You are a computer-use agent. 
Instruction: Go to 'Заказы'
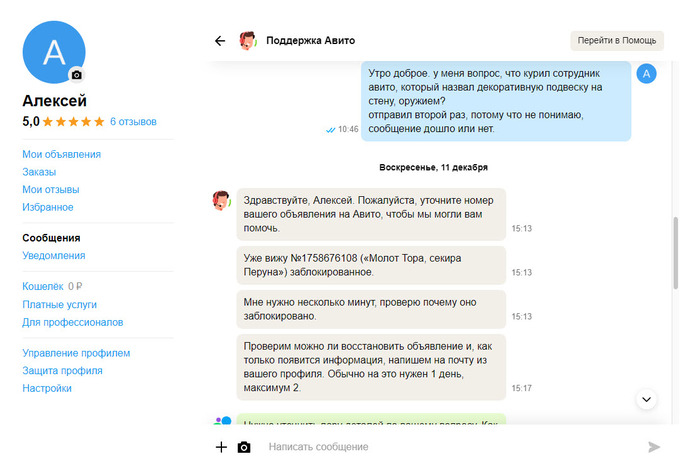point(39,172)
